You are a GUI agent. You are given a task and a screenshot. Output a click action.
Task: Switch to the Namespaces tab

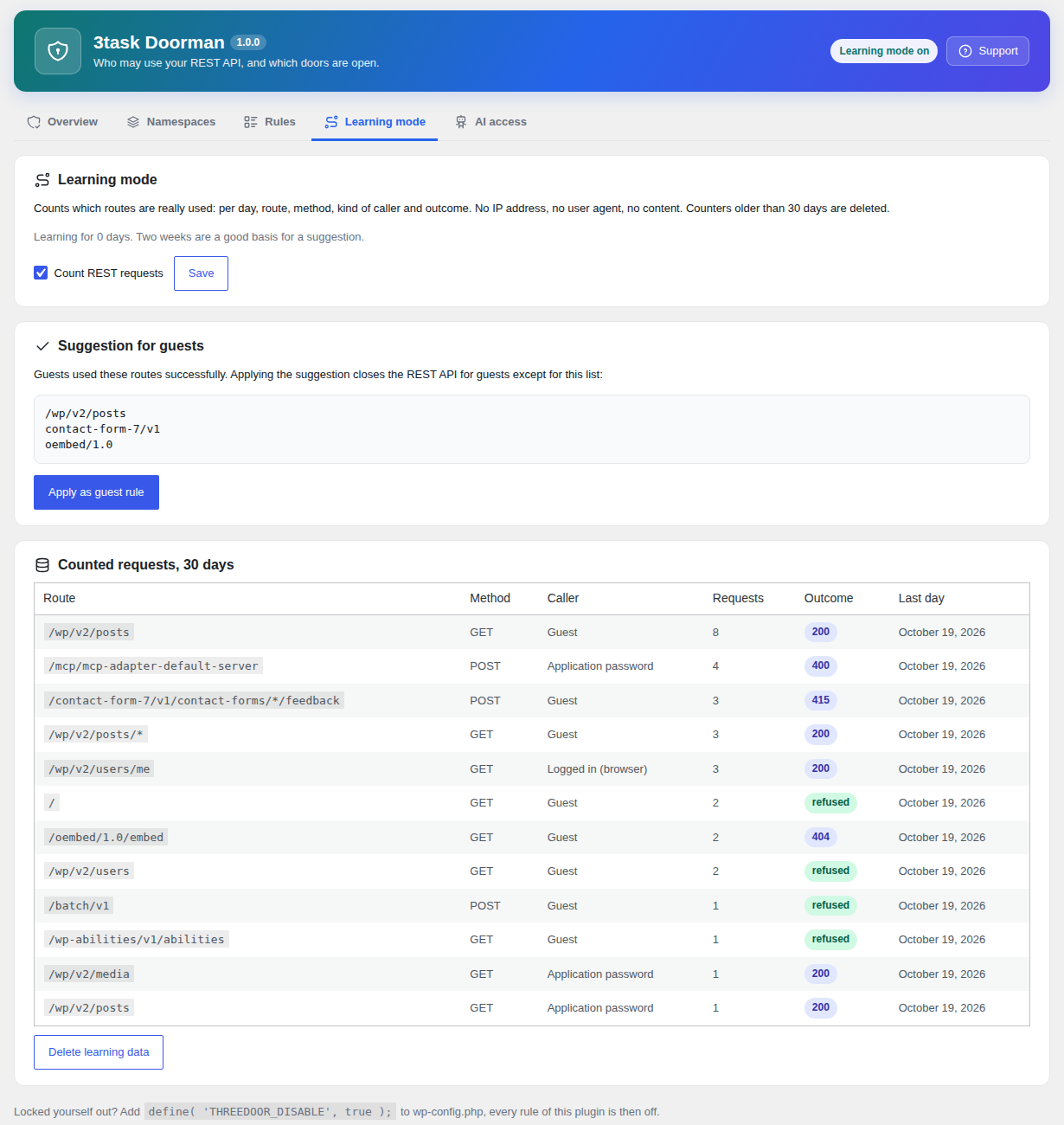tap(171, 122)
